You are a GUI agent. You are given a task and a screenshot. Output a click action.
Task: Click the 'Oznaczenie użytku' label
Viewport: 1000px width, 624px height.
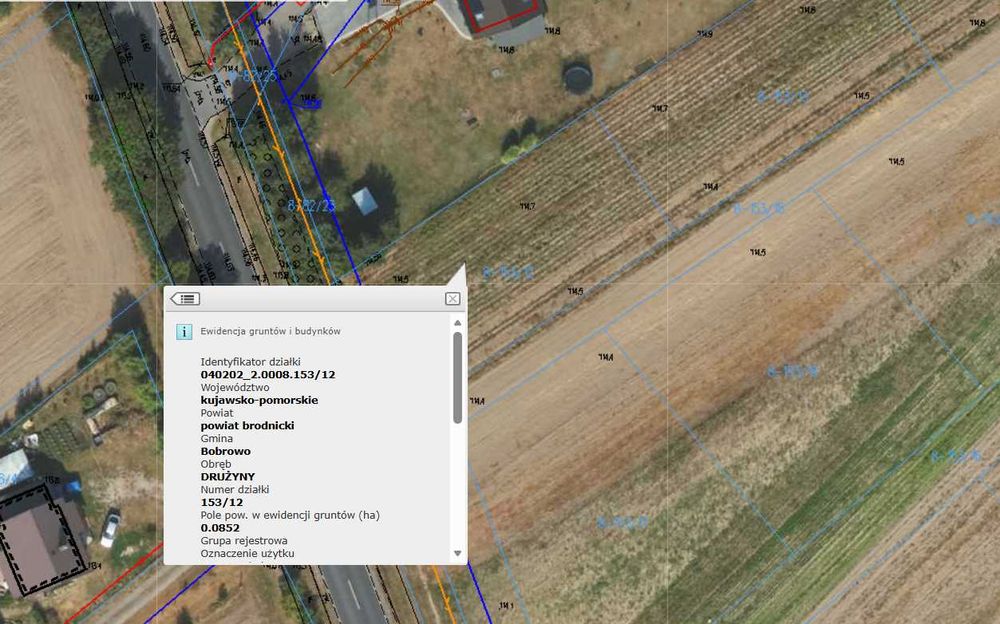tap(247, 553)
